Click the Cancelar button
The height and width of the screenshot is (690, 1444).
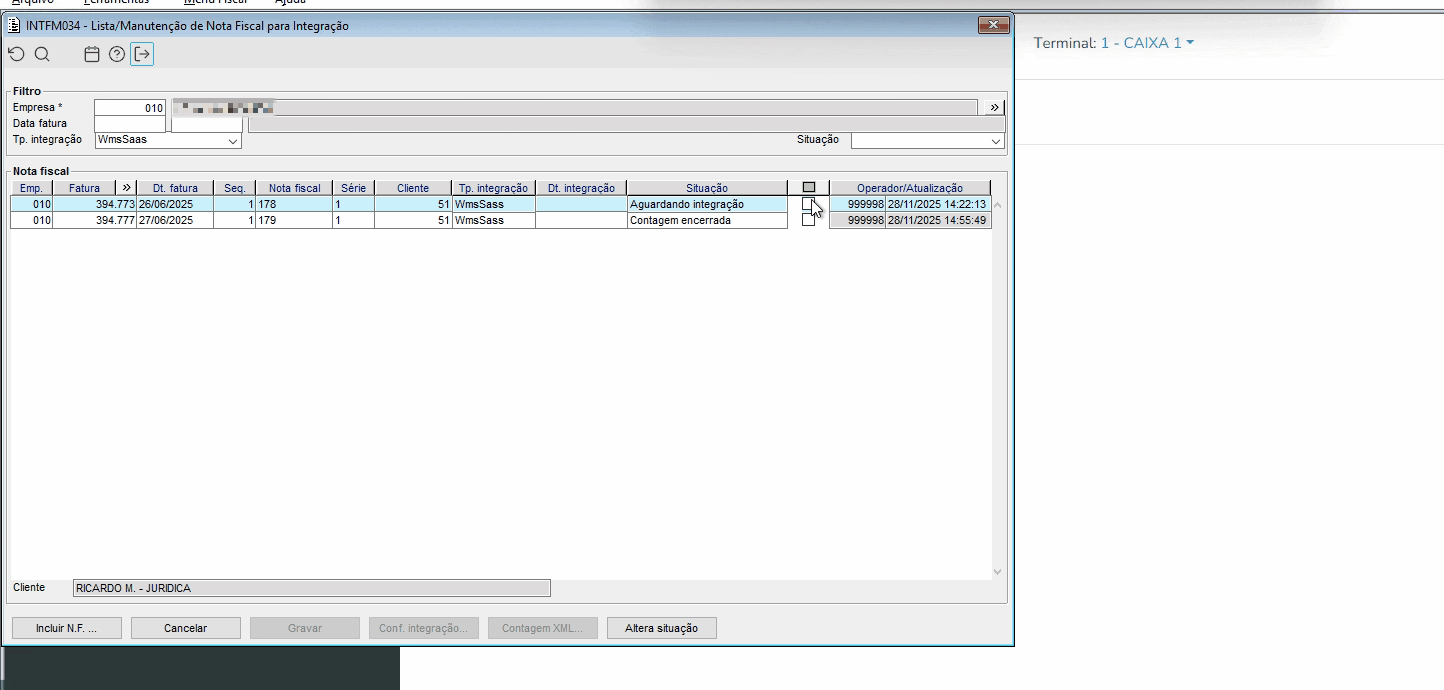[x=185, y=628]
